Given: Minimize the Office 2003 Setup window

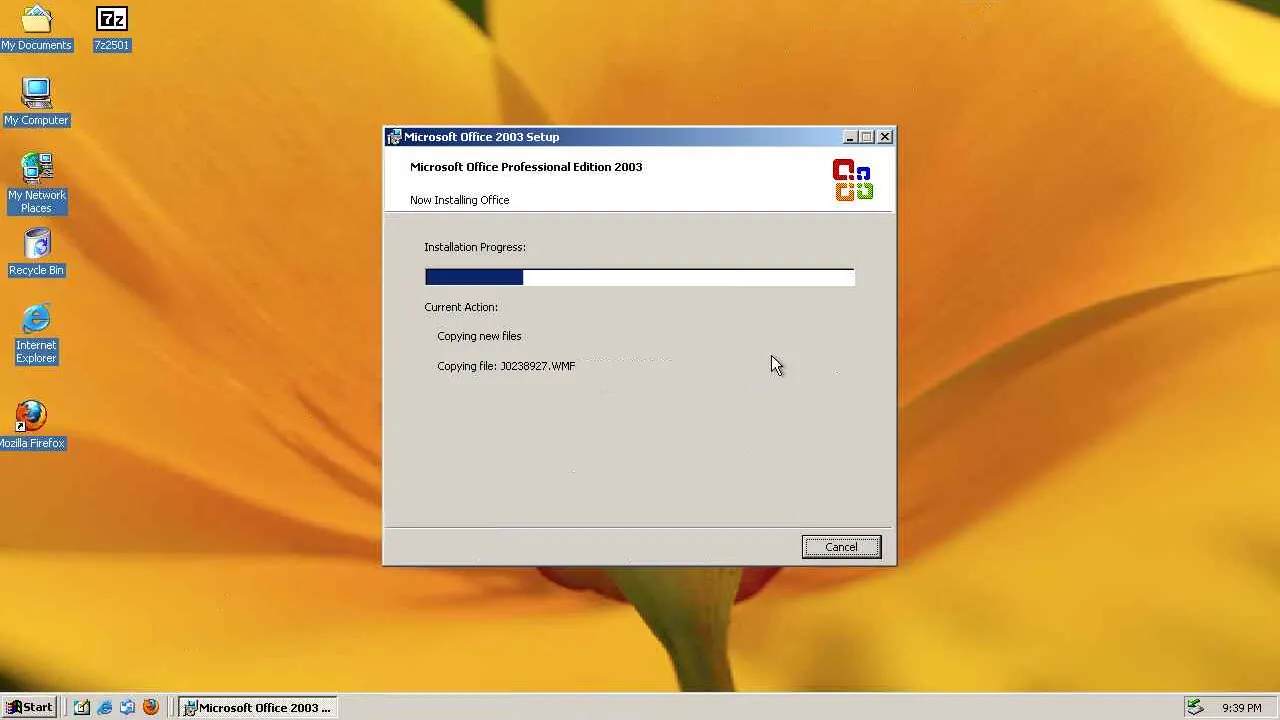Looking at the screenshot, I should pyautogui.click(x=850, y=137).
